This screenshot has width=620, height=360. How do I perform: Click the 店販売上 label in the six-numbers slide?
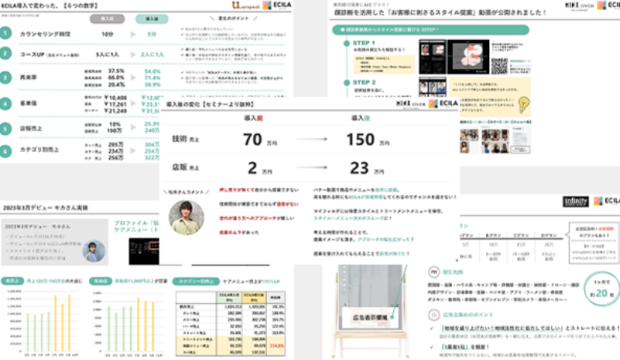tap(31, 129)
